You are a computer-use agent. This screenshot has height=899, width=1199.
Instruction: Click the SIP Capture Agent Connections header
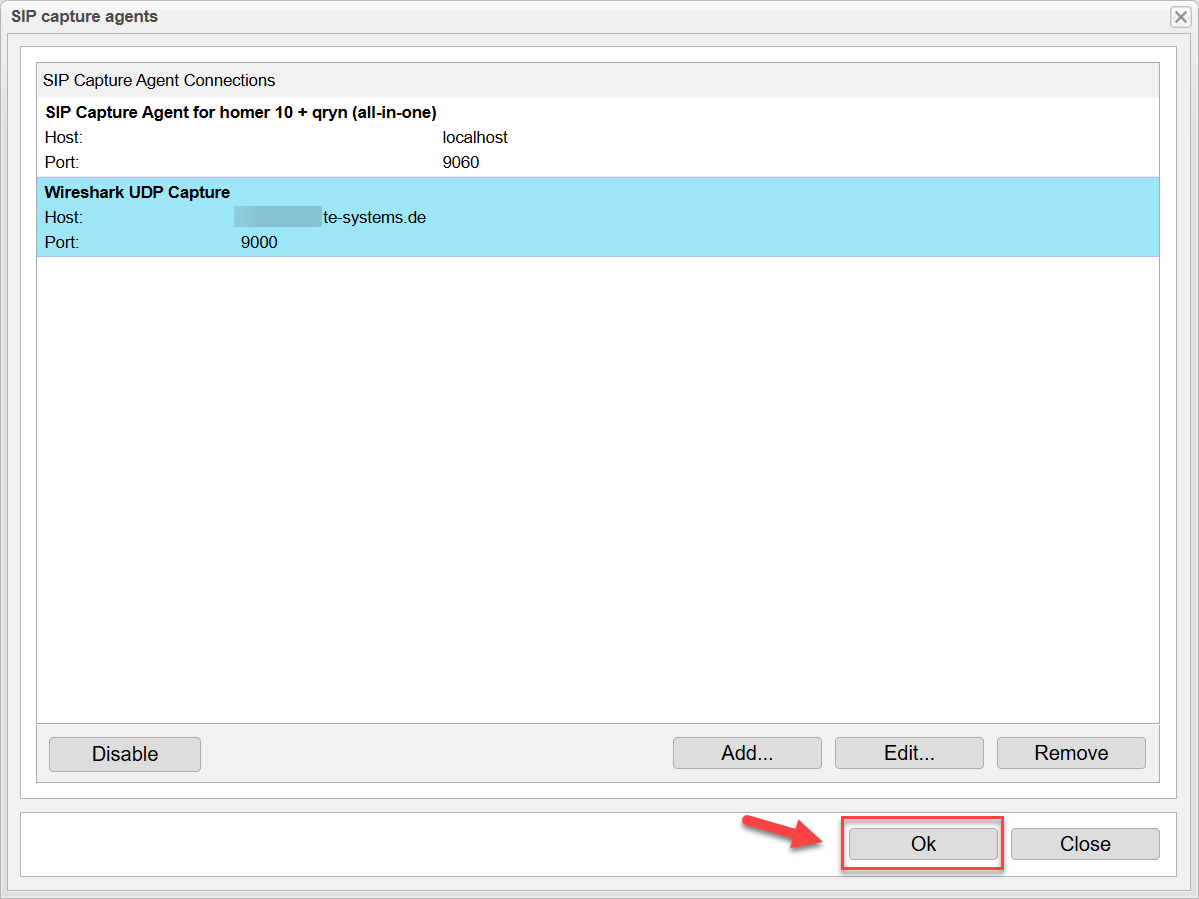[x=159, y=80]
